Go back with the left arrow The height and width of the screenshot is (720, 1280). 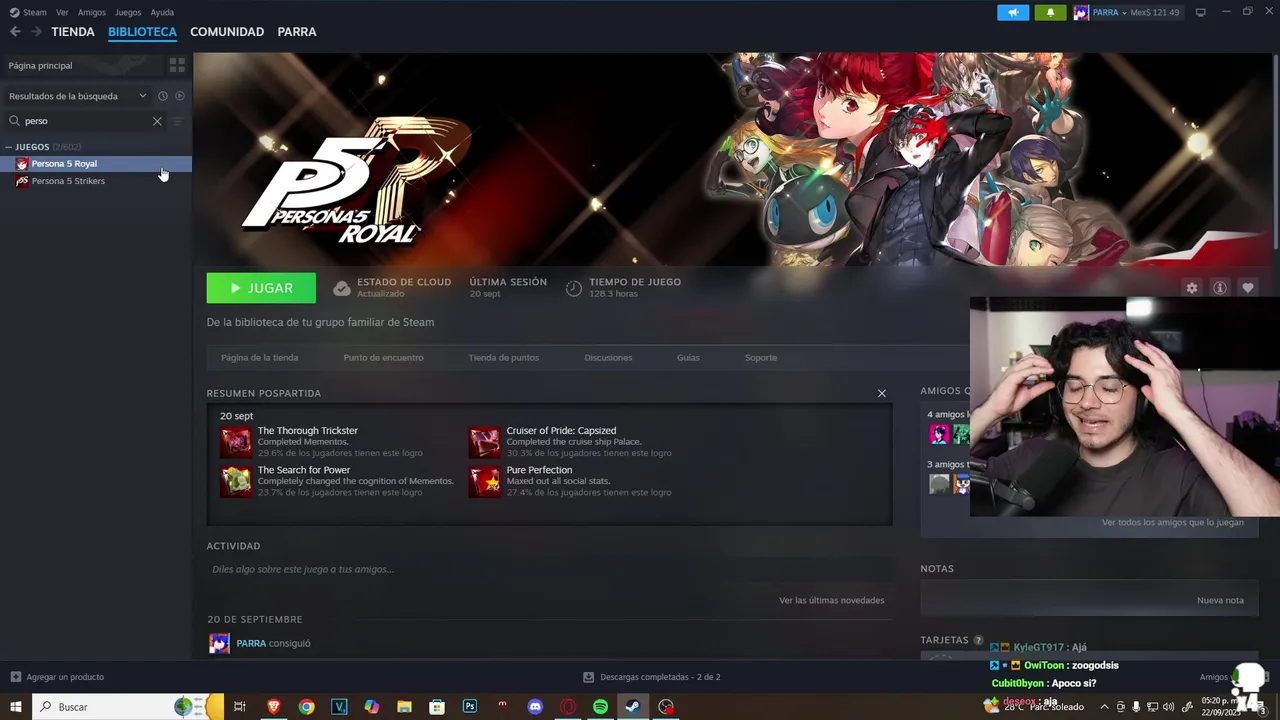(15, 32)
